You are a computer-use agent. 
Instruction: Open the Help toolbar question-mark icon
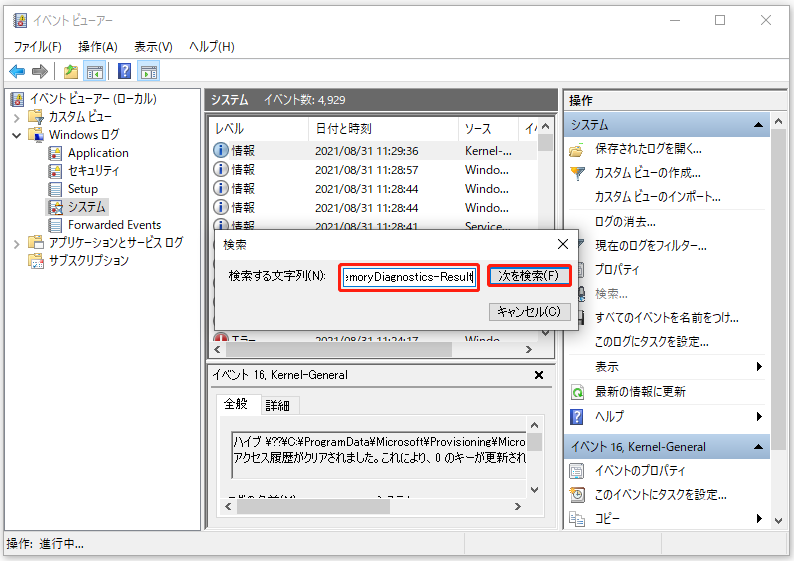coord(124,71)
